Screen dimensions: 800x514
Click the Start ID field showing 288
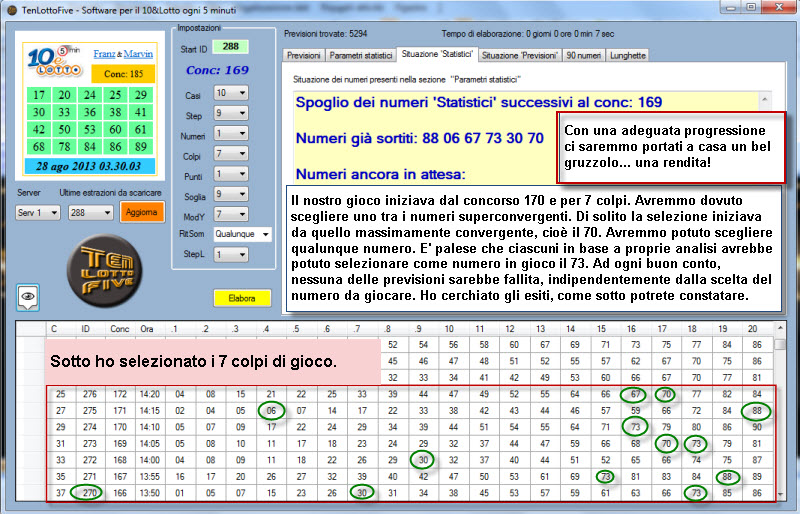pyautogui.click(x=230, y=46)
